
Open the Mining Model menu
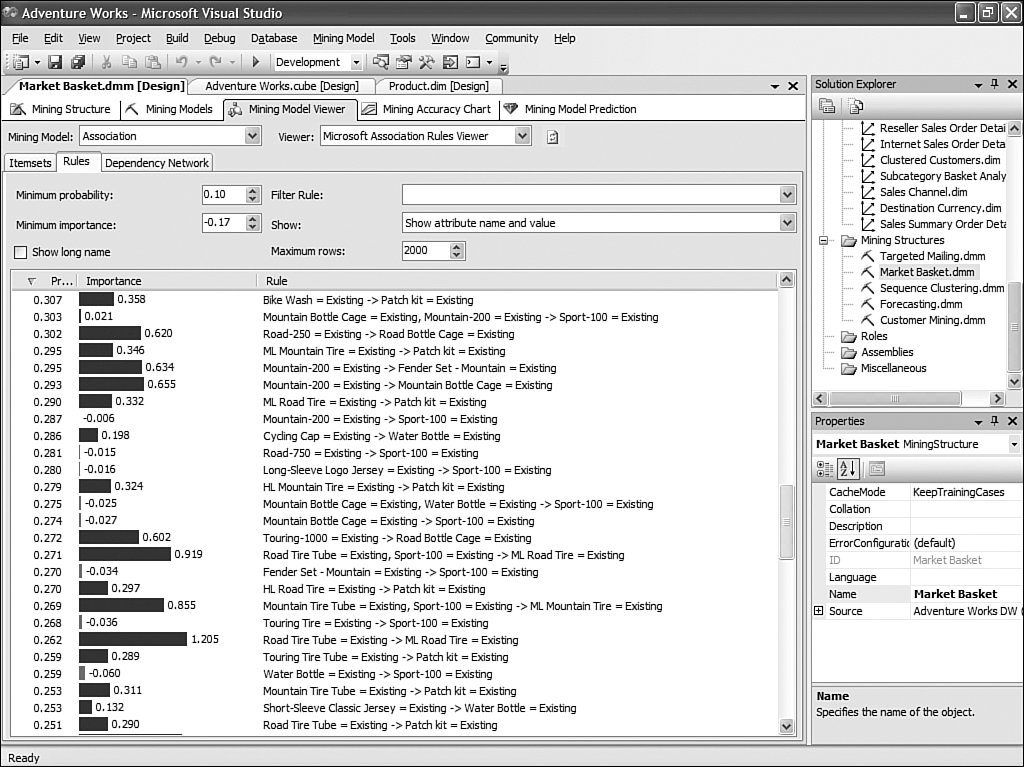point(343,38)
